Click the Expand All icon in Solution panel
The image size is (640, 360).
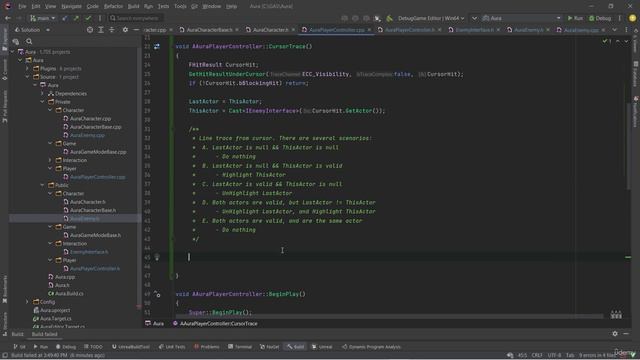[101, 30]
